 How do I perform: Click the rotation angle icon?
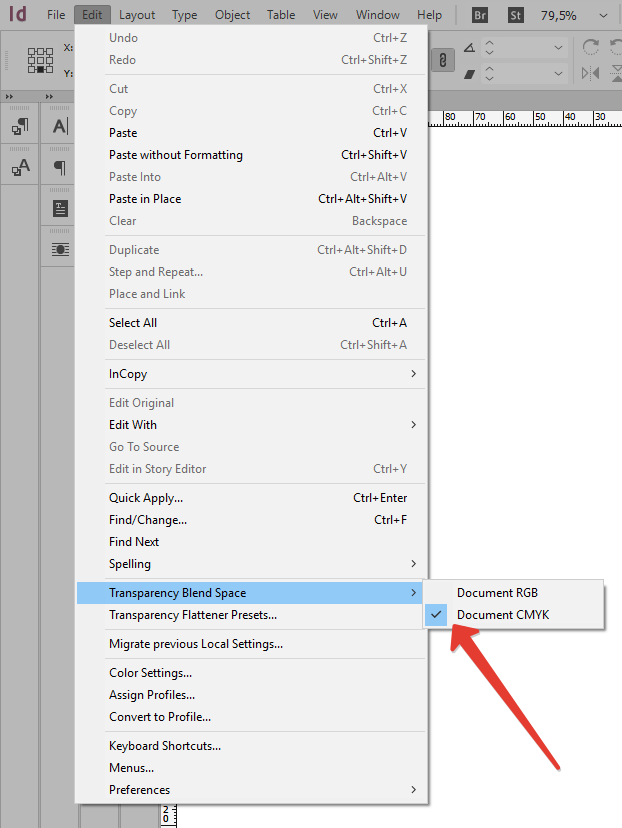coord(469,48)
